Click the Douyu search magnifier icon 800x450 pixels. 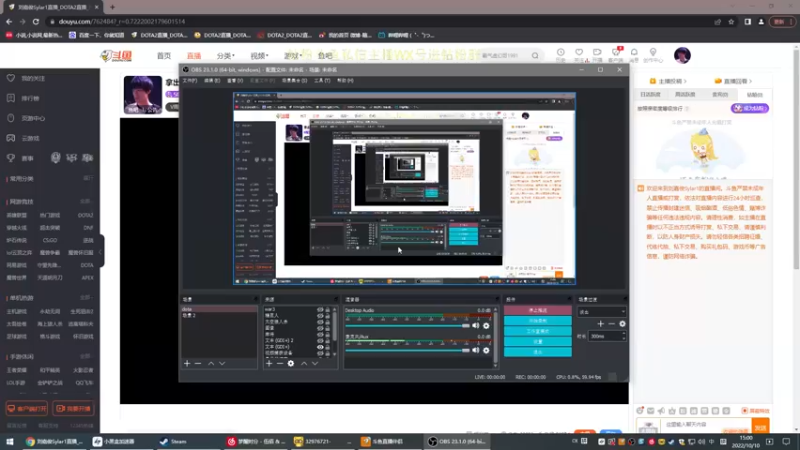pyautogui.click(x=535, y=55)
